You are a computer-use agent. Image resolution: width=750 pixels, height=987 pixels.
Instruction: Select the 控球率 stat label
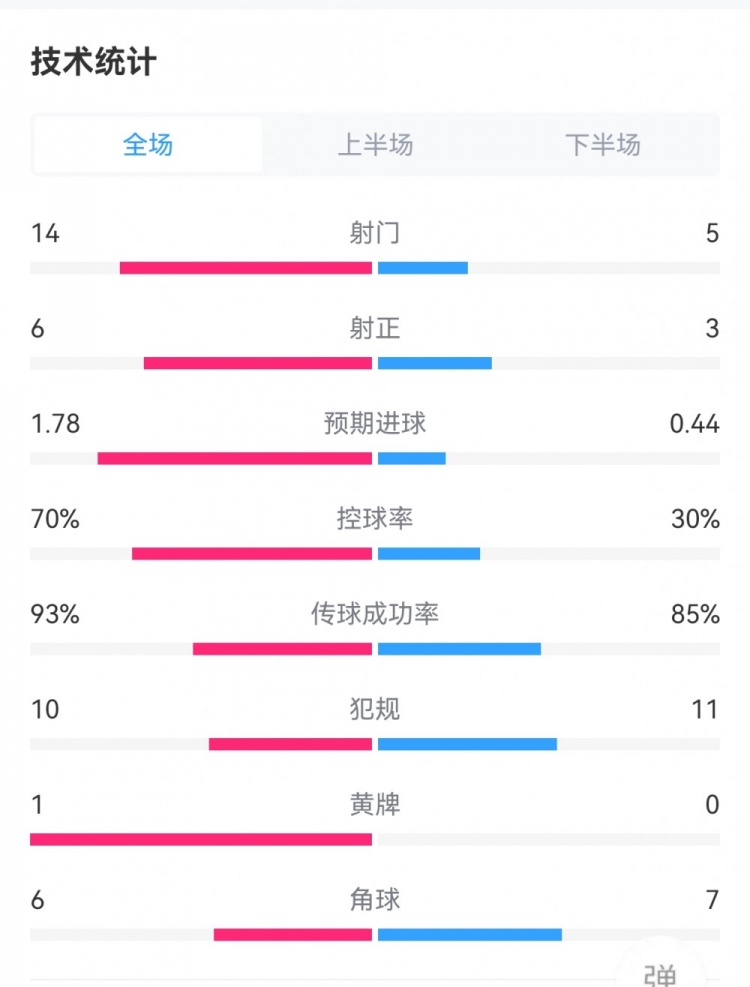(375, 519)
